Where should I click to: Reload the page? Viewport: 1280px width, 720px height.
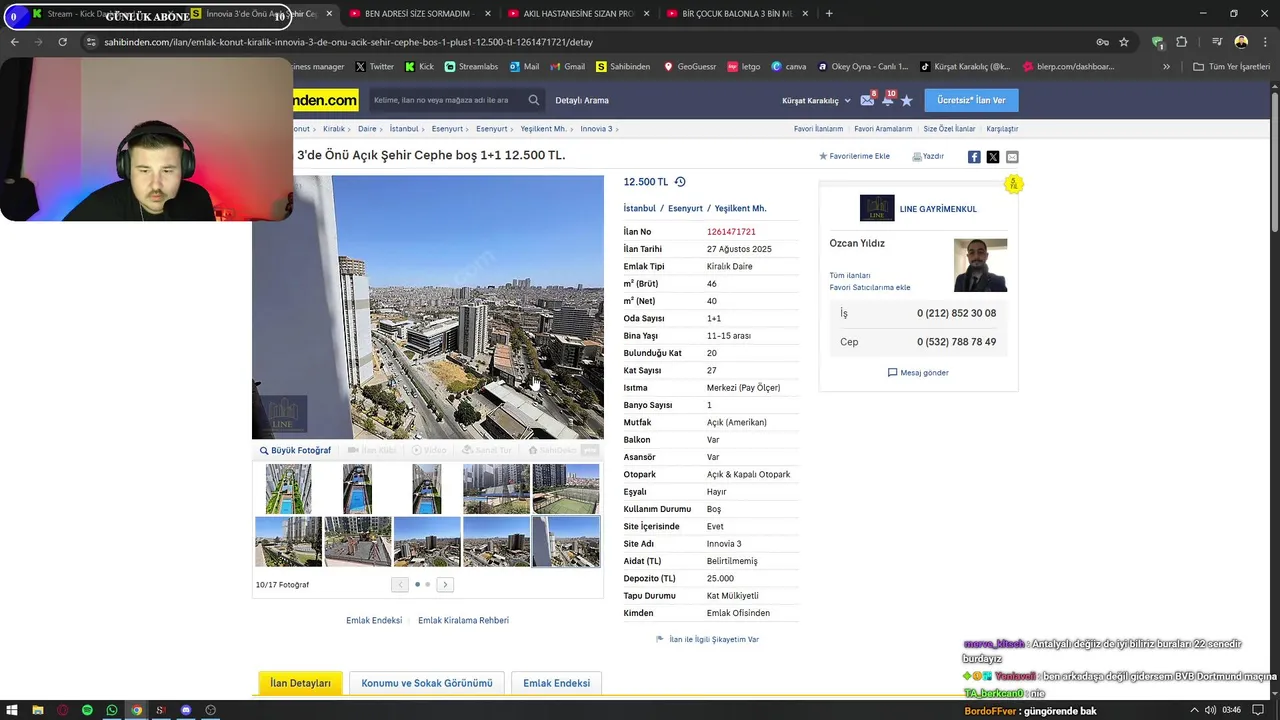[x=62, y=42]
